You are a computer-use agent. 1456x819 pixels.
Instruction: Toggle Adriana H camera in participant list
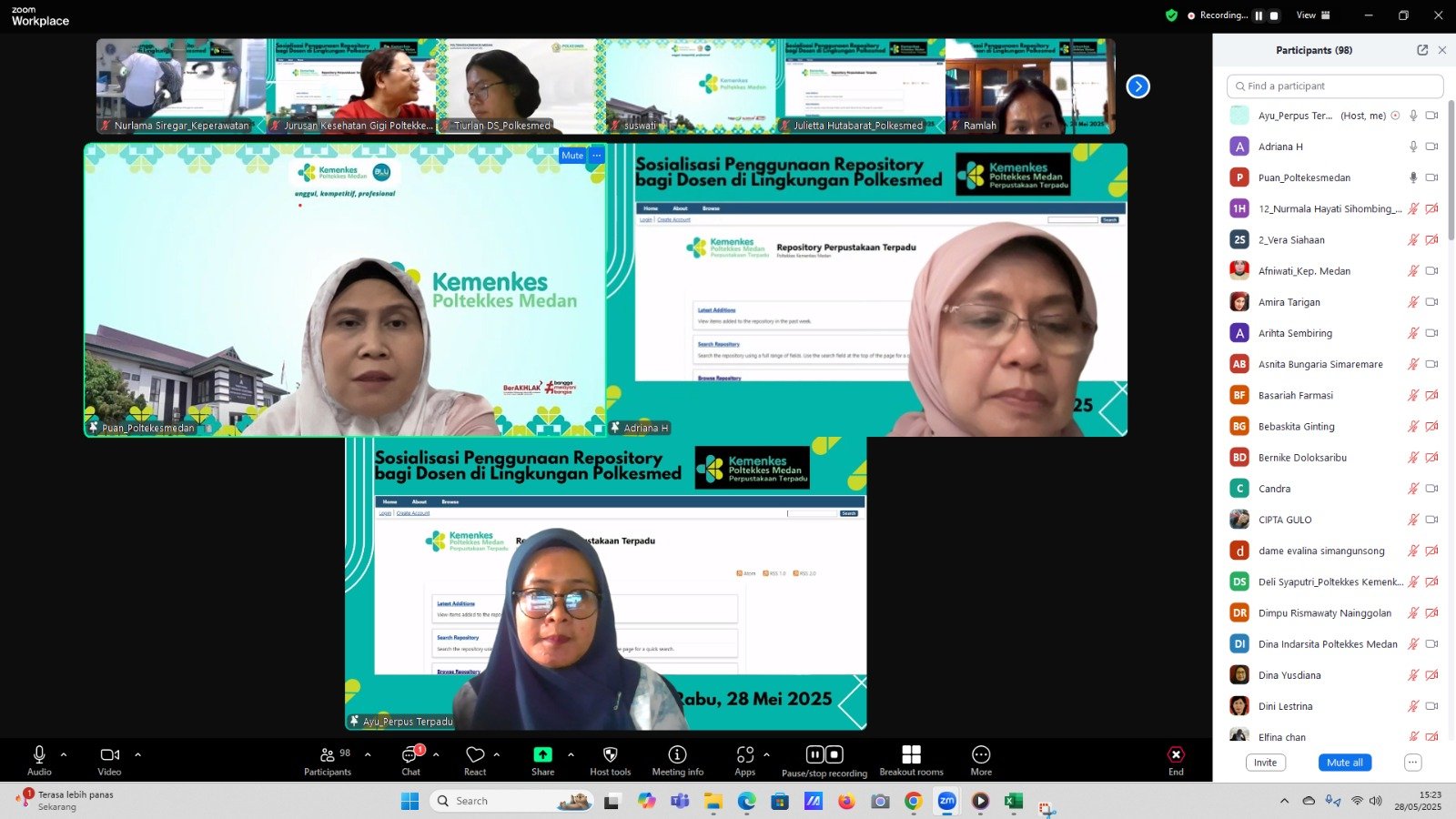[1431, 147]
